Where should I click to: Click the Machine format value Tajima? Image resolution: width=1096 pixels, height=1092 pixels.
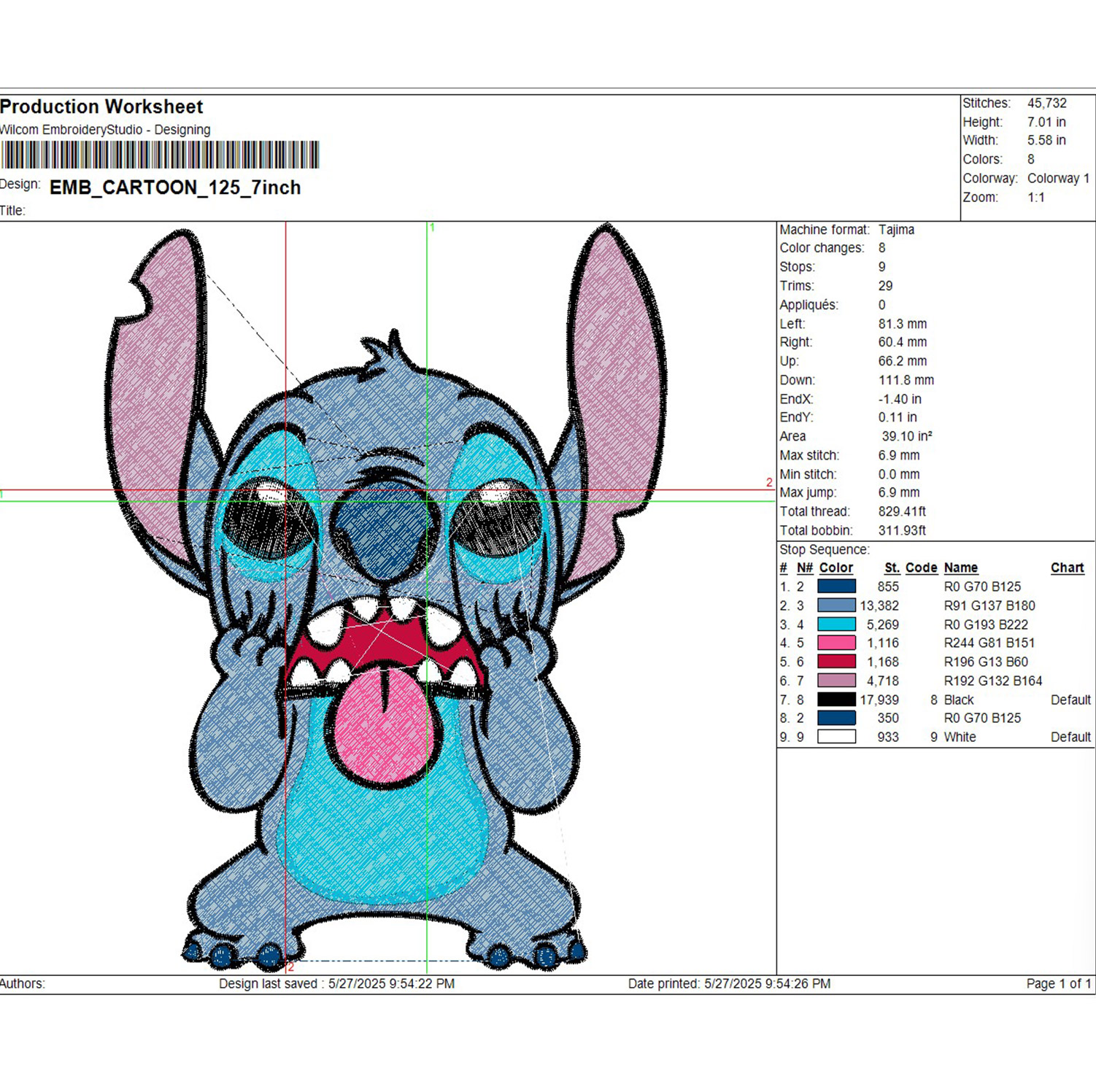tap(896, 230)
